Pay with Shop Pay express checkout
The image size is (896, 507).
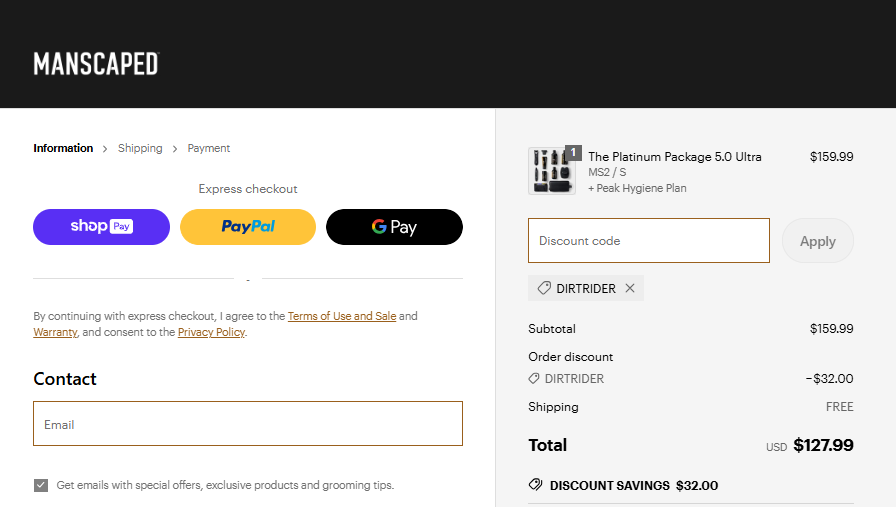pos(101,227)
